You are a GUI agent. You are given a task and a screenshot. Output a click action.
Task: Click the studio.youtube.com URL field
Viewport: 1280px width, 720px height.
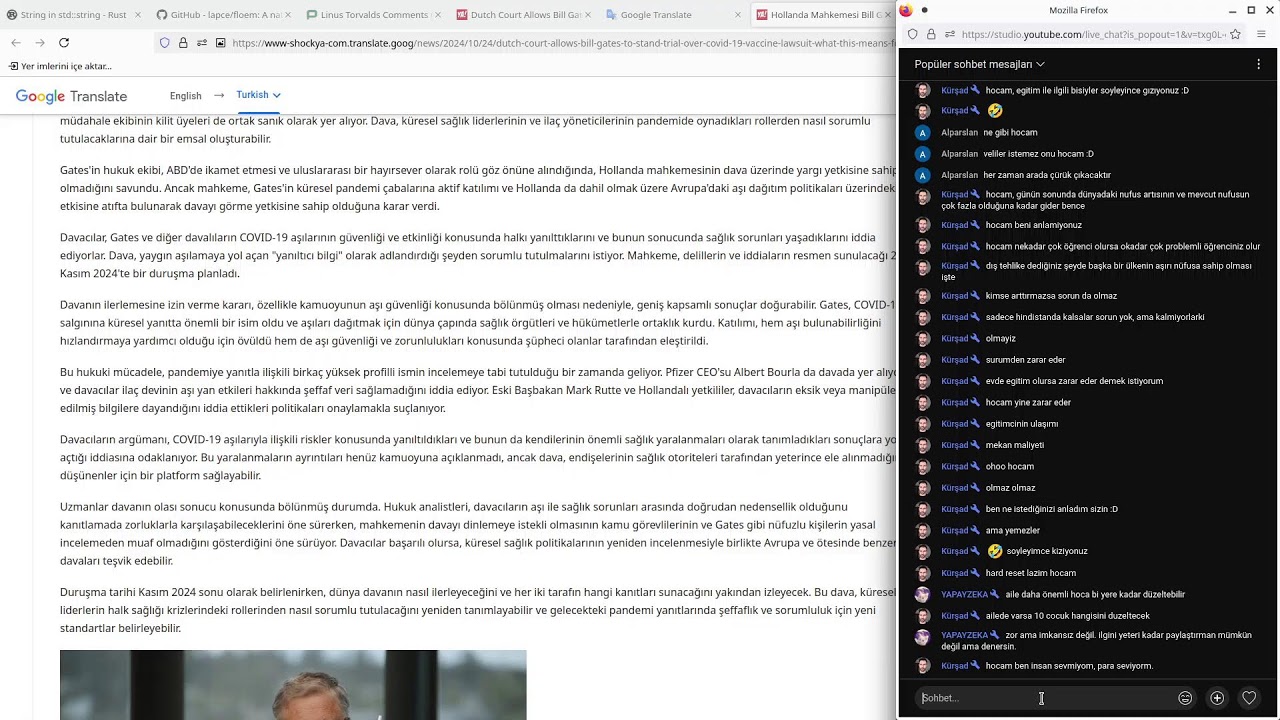pos(1092,34)
